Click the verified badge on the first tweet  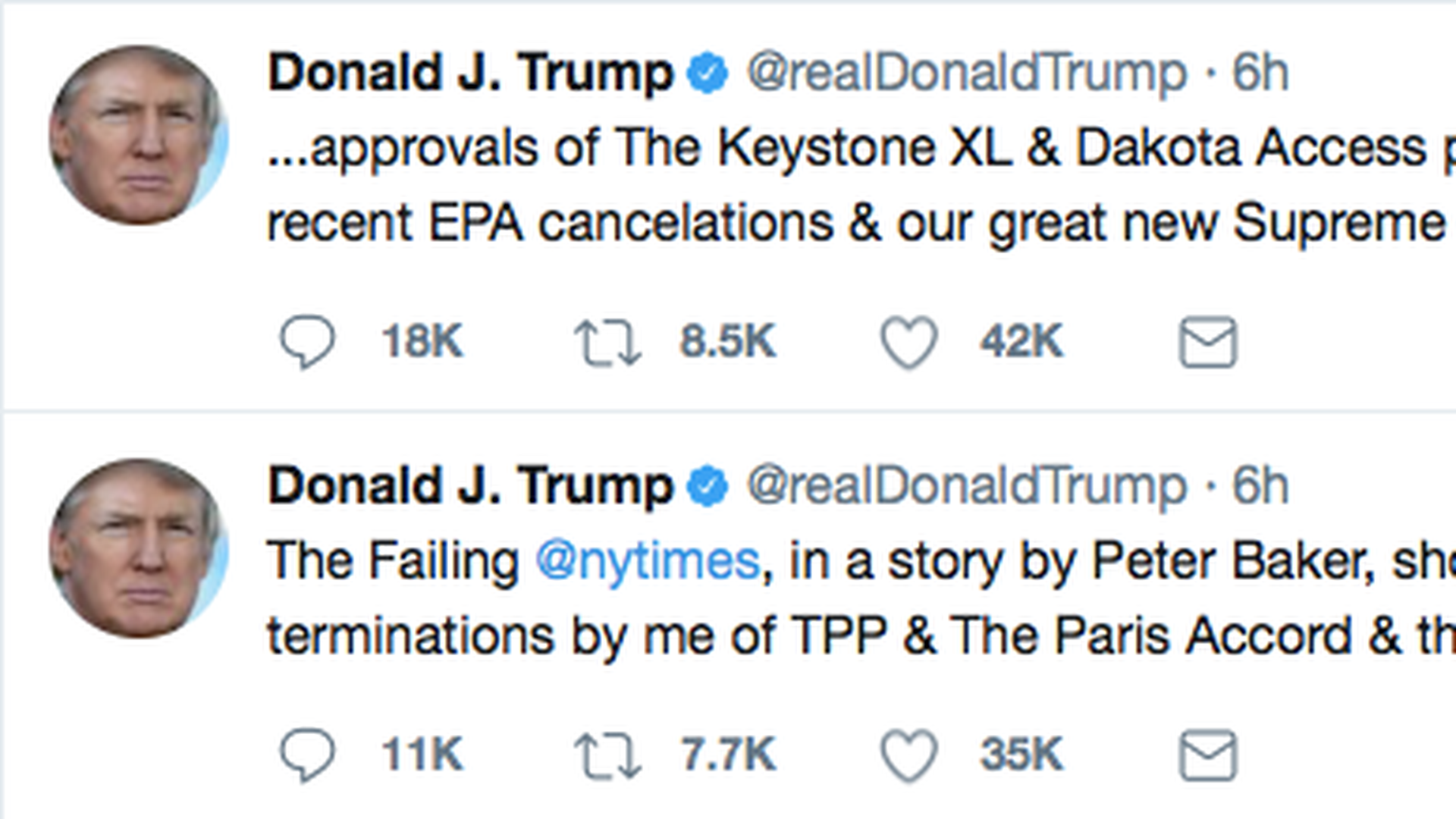coord(708,74)
